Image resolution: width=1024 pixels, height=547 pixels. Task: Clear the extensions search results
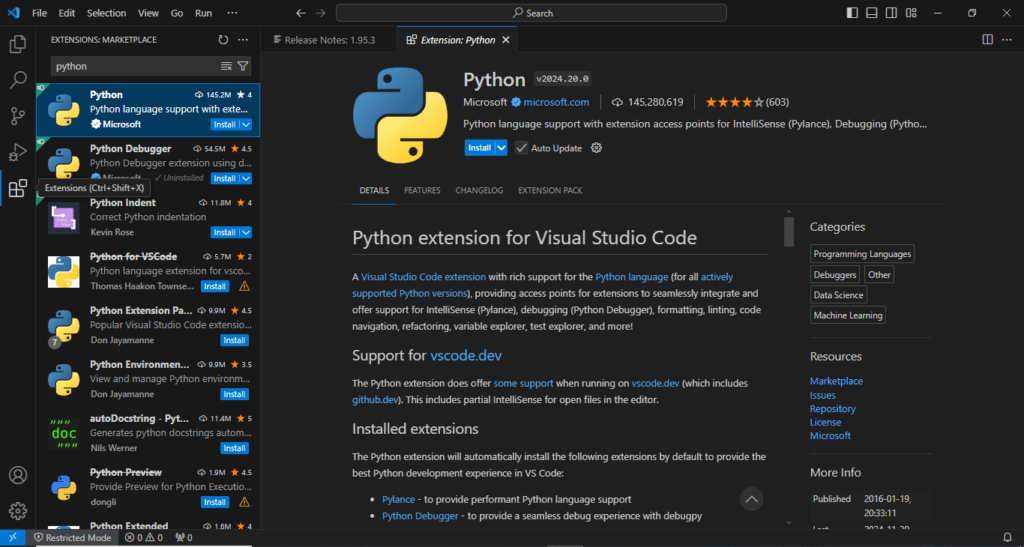[227, 66]
